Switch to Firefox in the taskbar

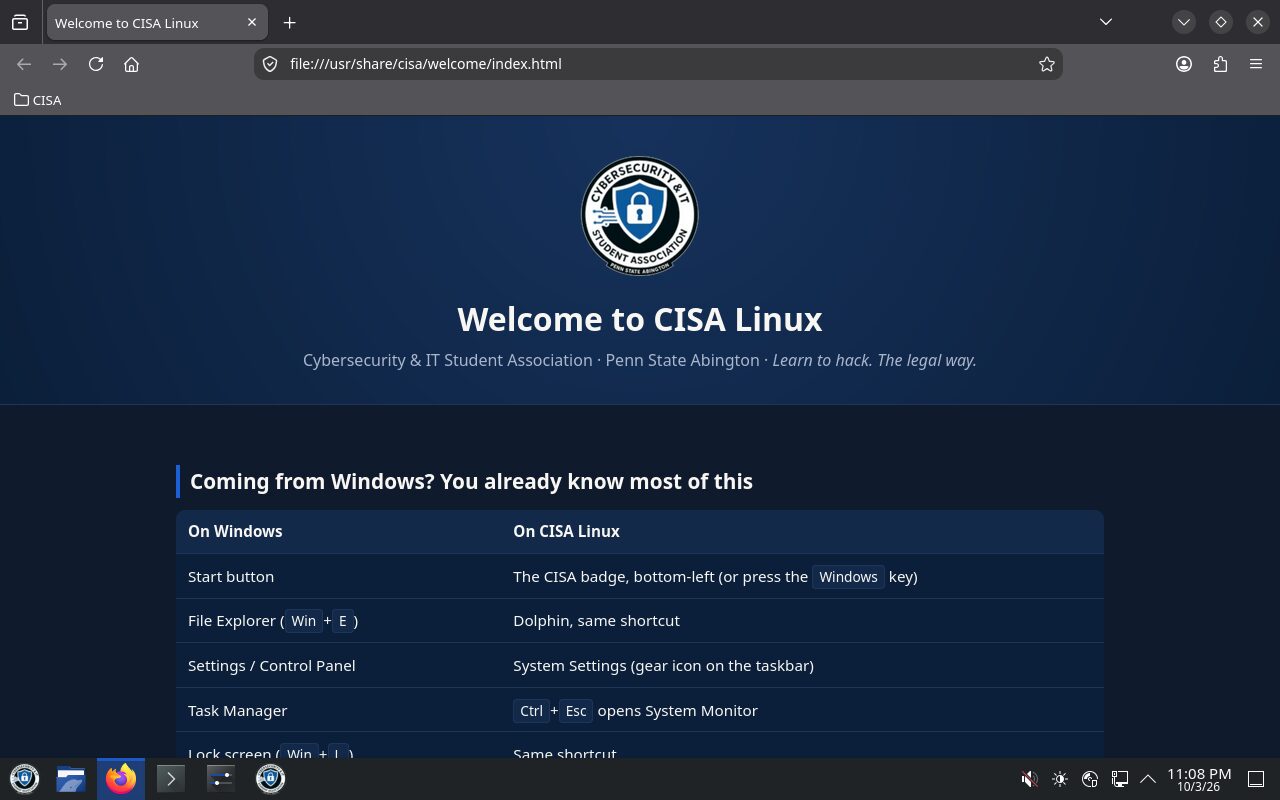(121, 778)
